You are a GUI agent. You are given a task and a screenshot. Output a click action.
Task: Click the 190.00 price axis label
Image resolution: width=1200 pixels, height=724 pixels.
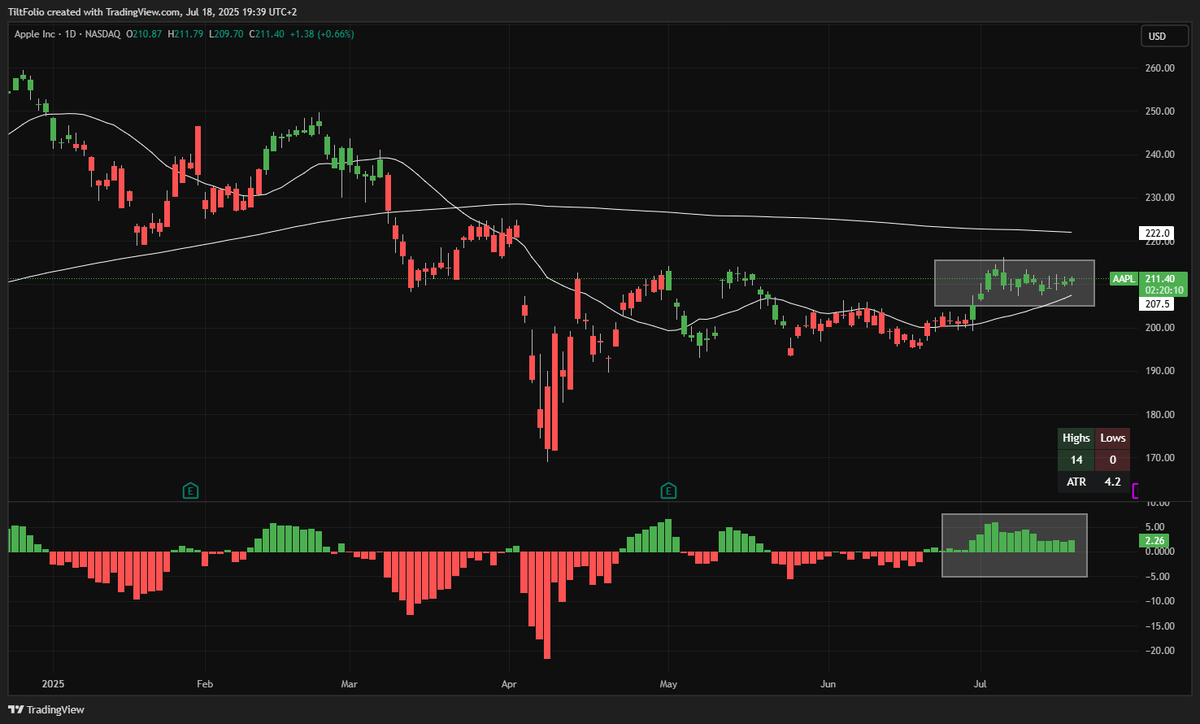point(1158,371)
